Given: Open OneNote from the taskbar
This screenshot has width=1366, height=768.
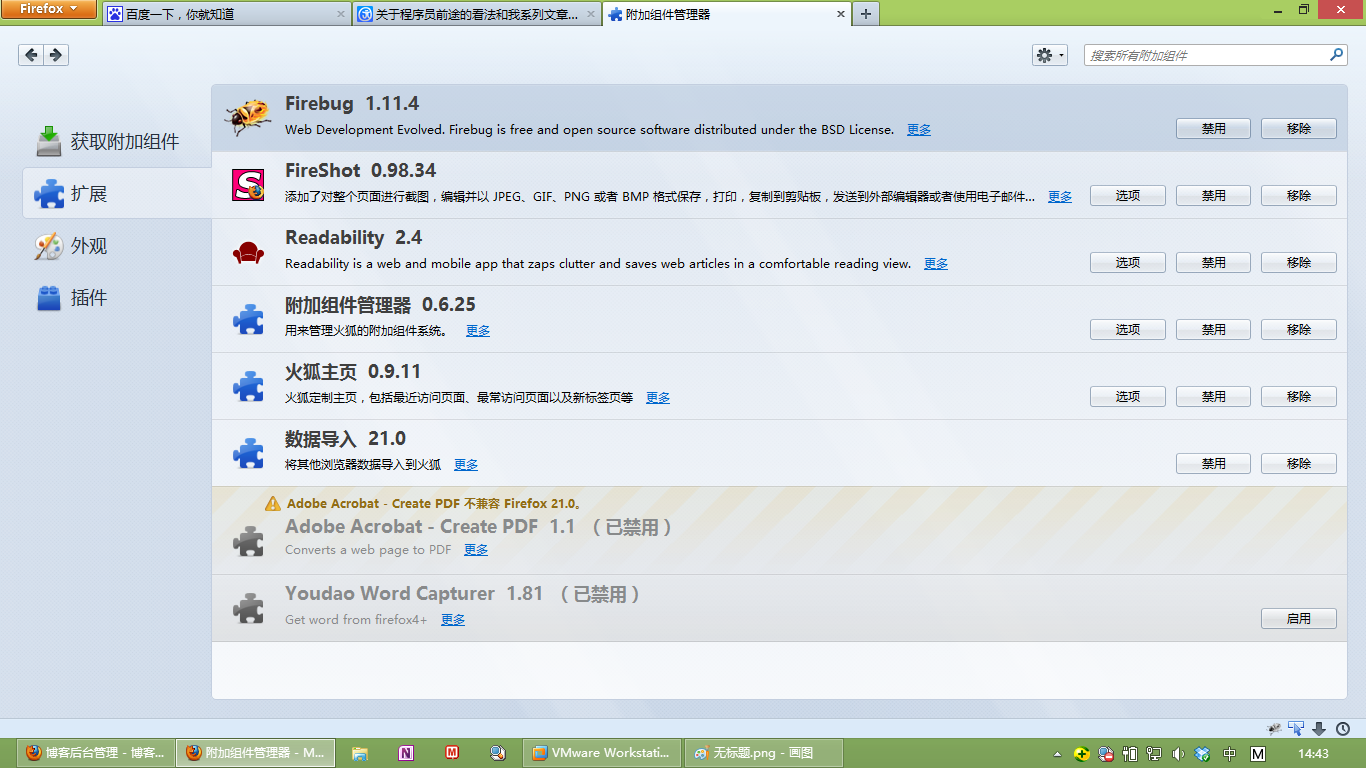Looking at the screenshot, I should [x=406, y=753].
